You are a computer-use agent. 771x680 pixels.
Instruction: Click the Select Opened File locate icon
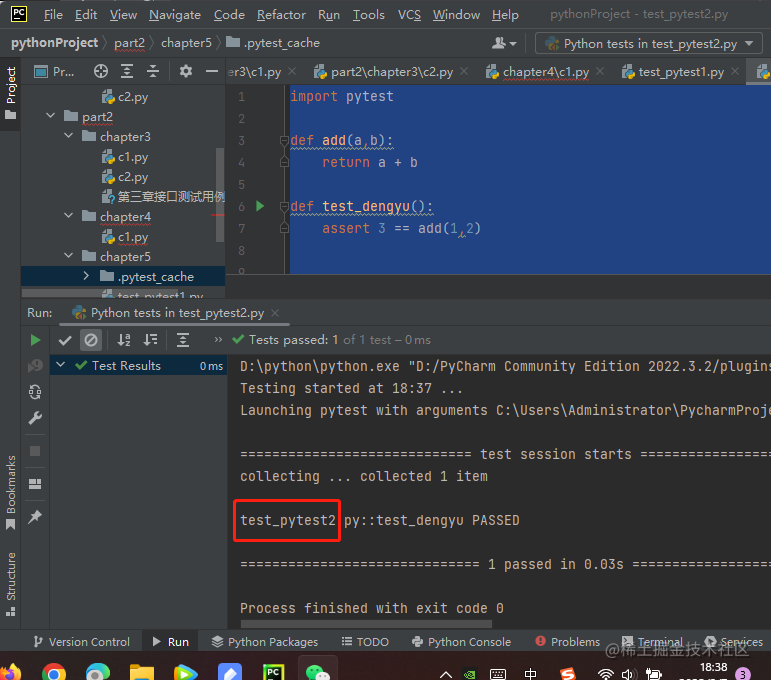[101, 71]
